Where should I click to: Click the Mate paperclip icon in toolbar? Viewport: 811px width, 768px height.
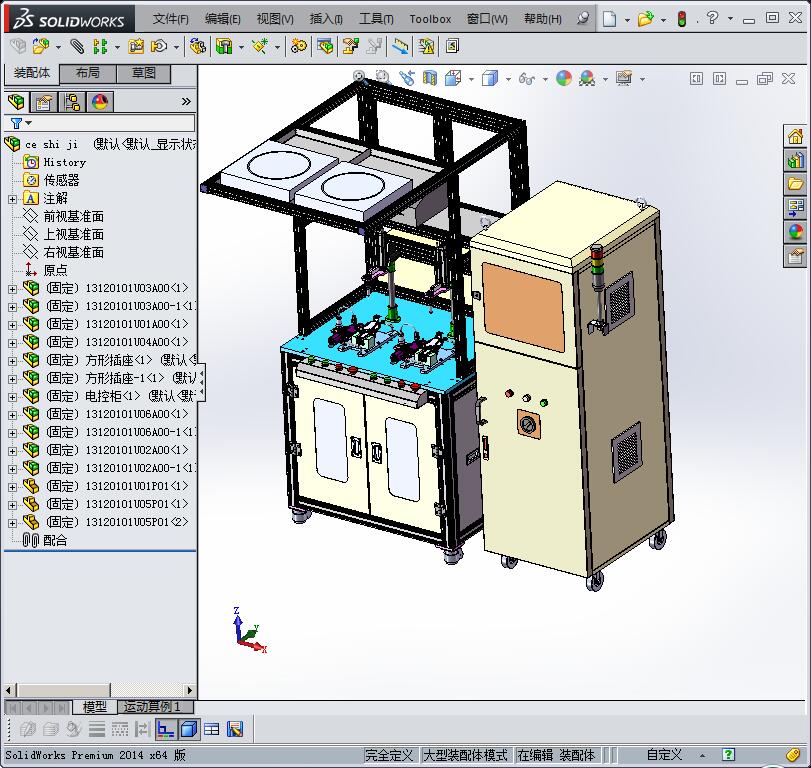click(x=77, y=47)
